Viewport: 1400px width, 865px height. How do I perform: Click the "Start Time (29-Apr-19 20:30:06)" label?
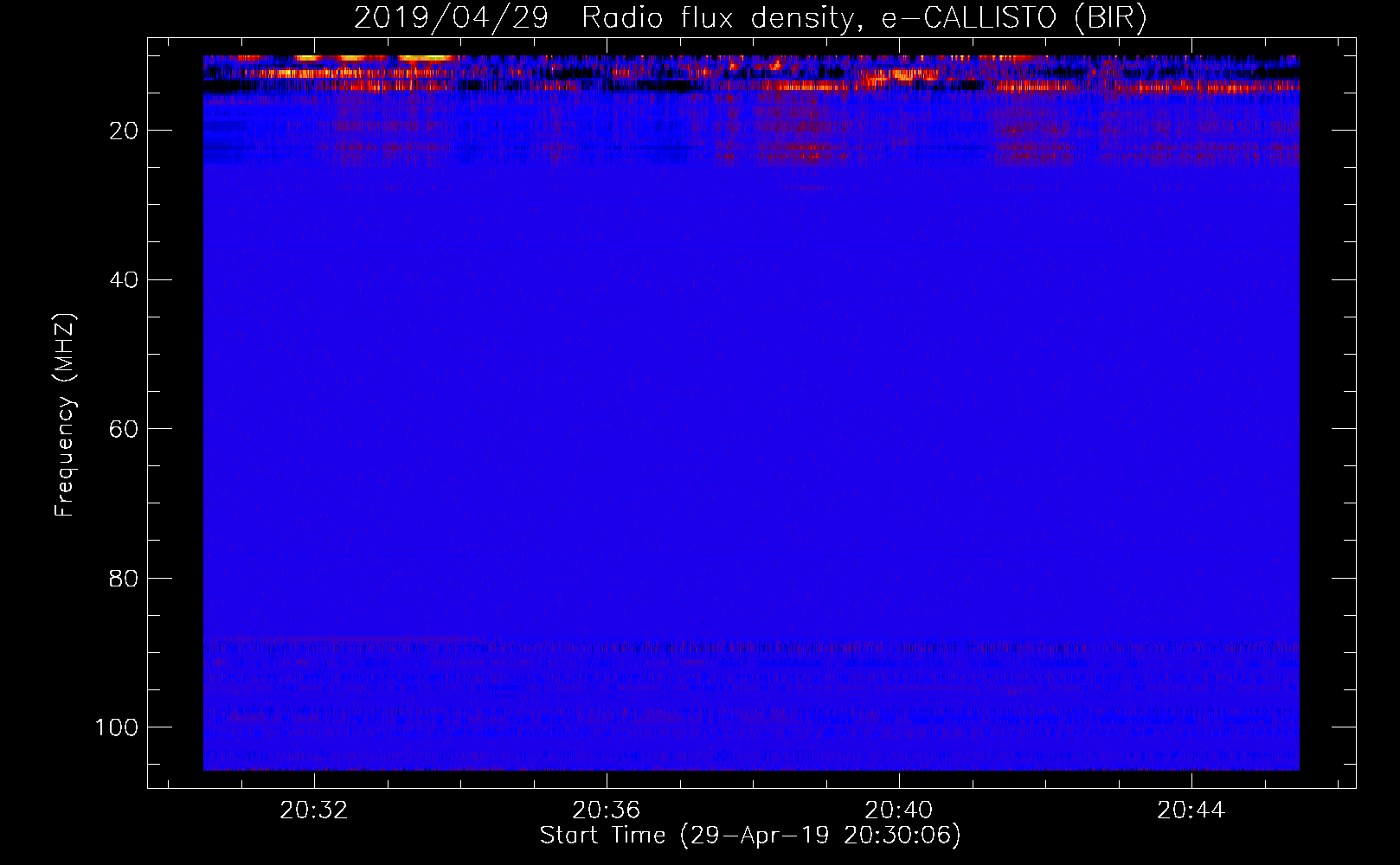click(750, 836)
